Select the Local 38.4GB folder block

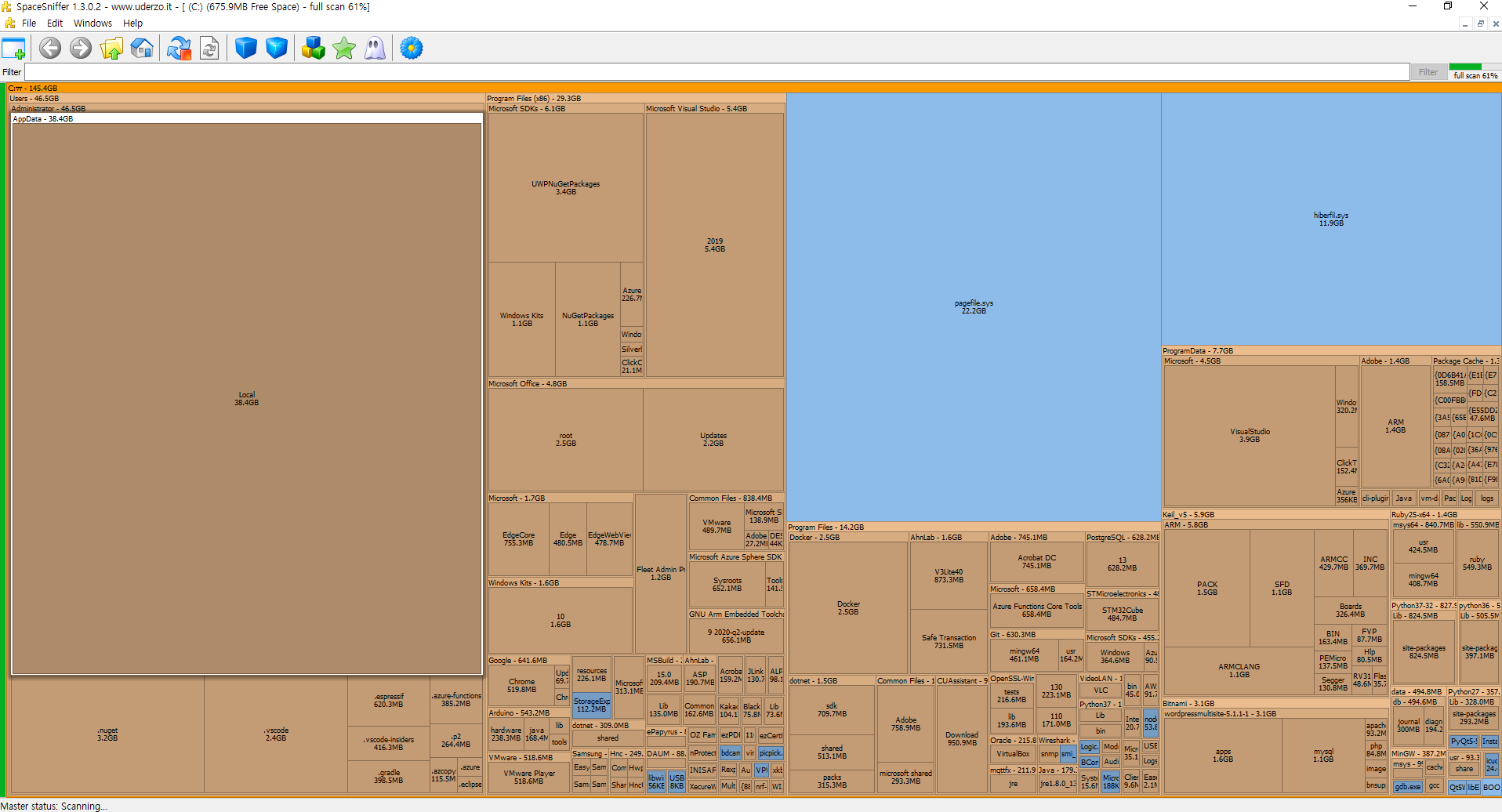pyautogui.click(x=246, y=399)
